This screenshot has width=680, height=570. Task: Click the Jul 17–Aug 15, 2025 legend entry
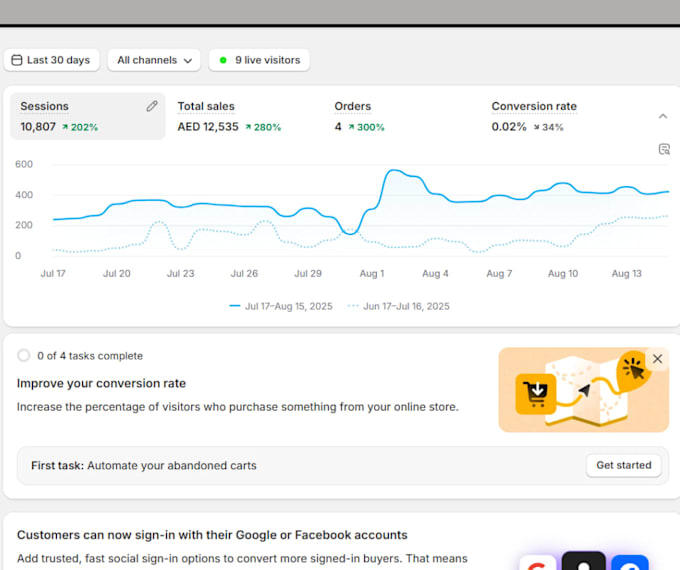[281, 306]
